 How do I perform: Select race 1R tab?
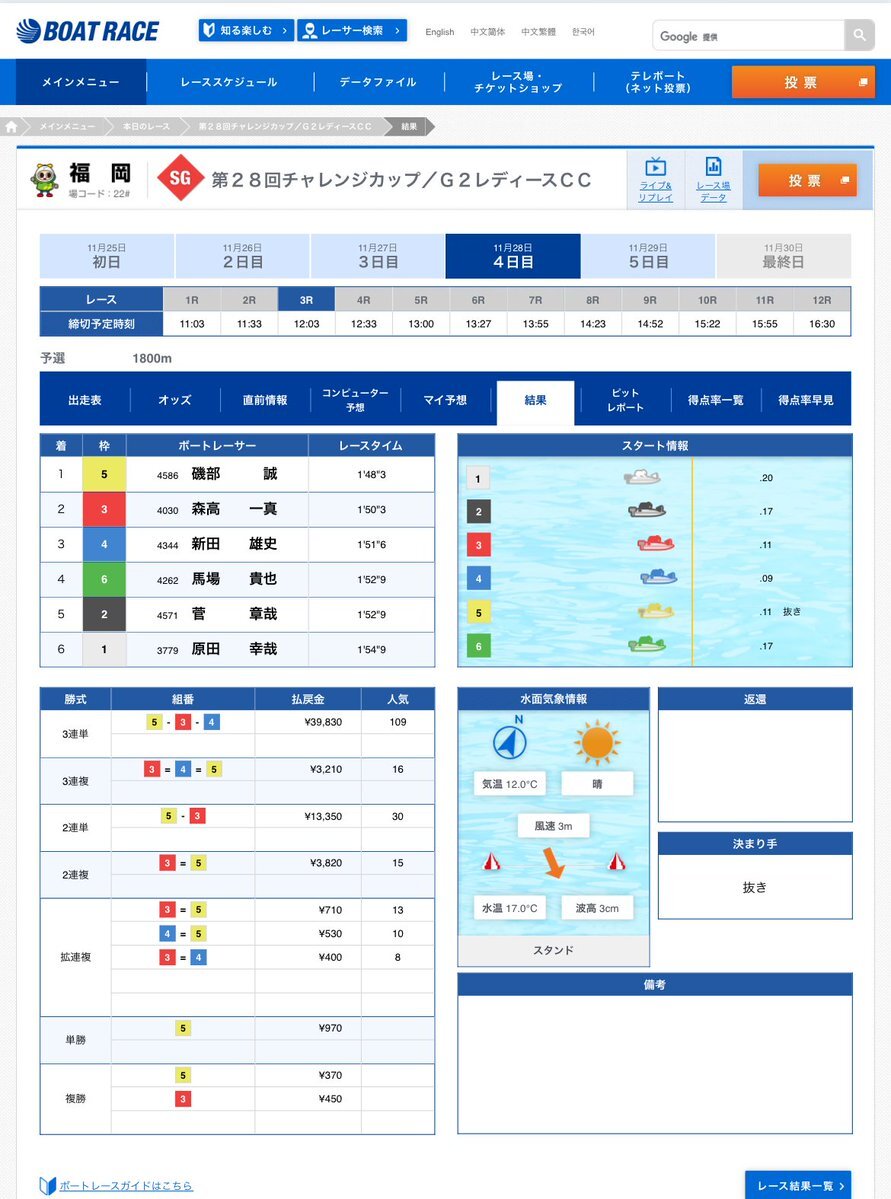(x=192, y=300)
